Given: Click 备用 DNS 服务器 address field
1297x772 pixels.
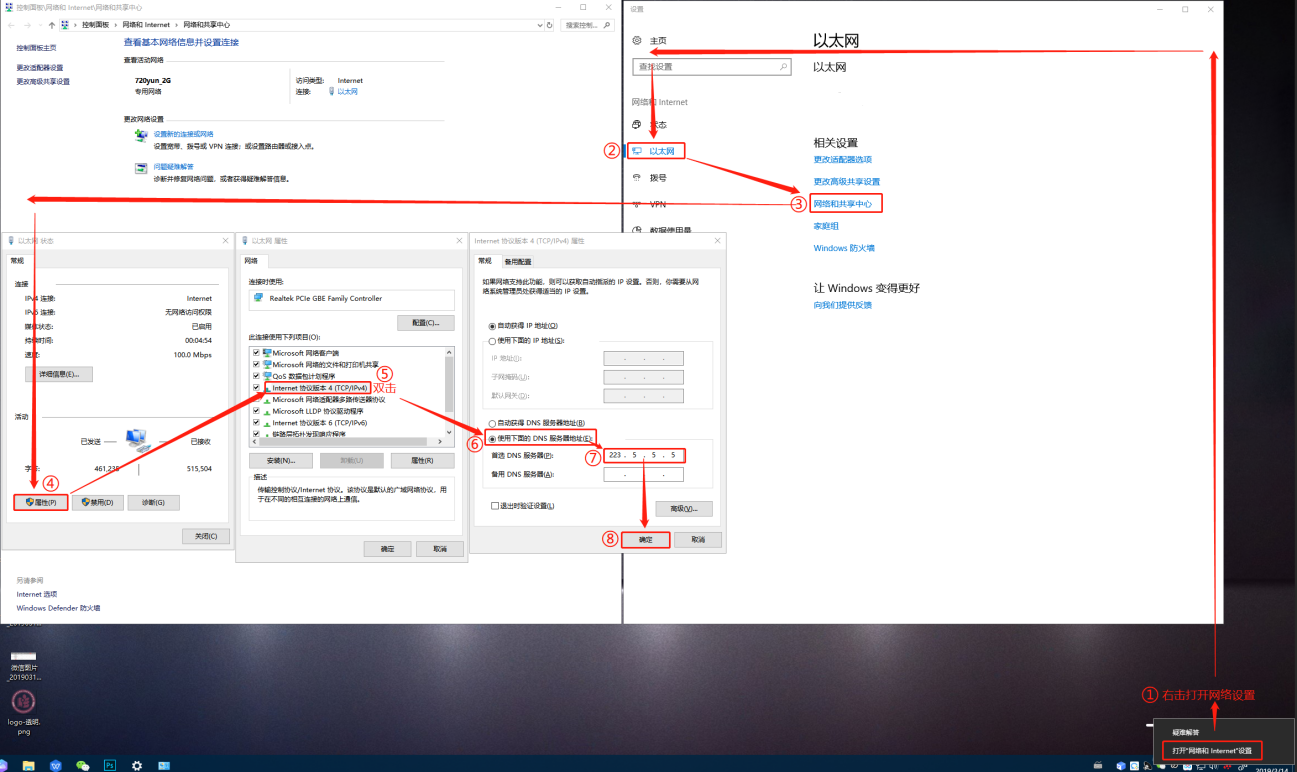Looking at the screenshot, I should 644,475.
